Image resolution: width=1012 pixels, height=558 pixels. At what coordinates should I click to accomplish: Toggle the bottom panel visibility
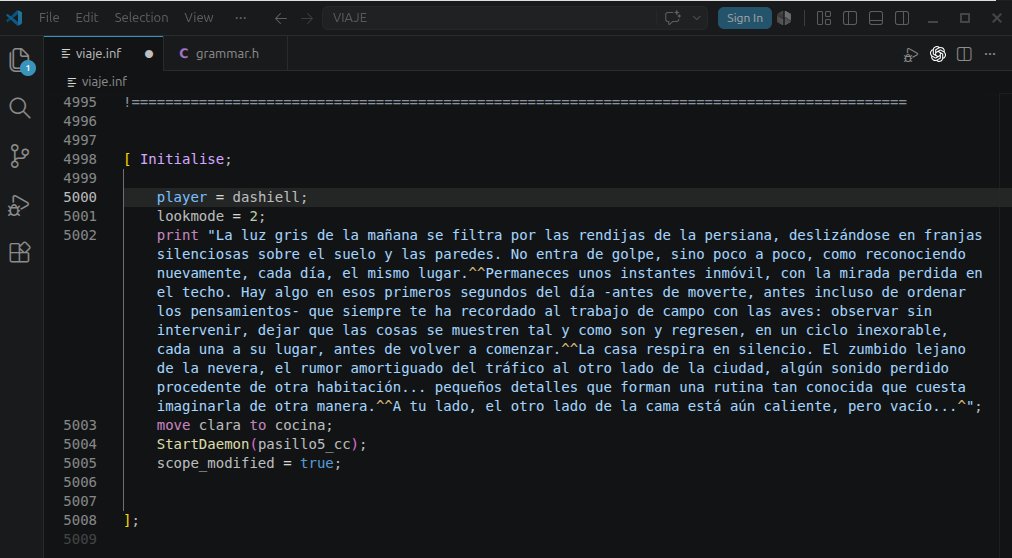(x=876, y=18)
